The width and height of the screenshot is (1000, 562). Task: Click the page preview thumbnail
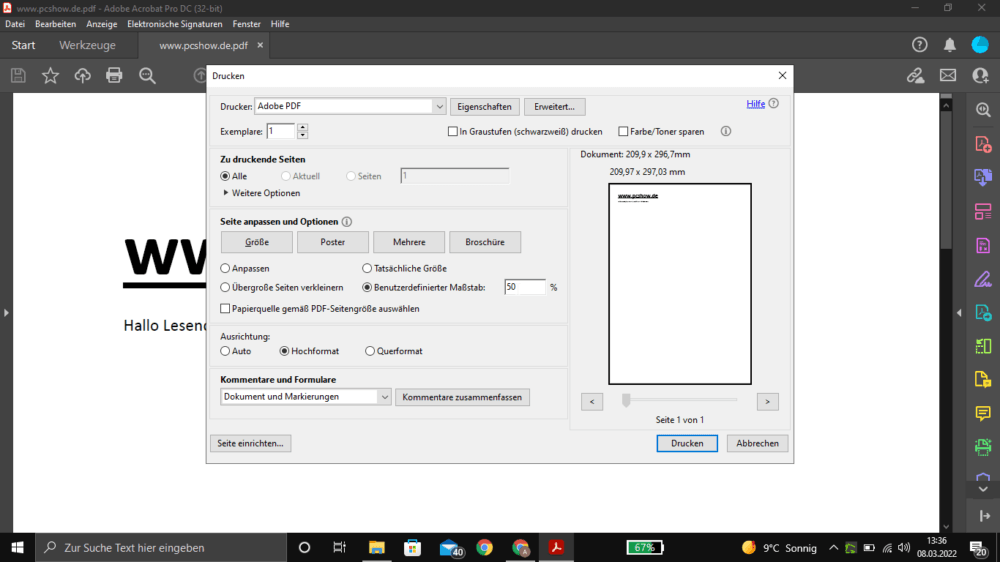680,284
